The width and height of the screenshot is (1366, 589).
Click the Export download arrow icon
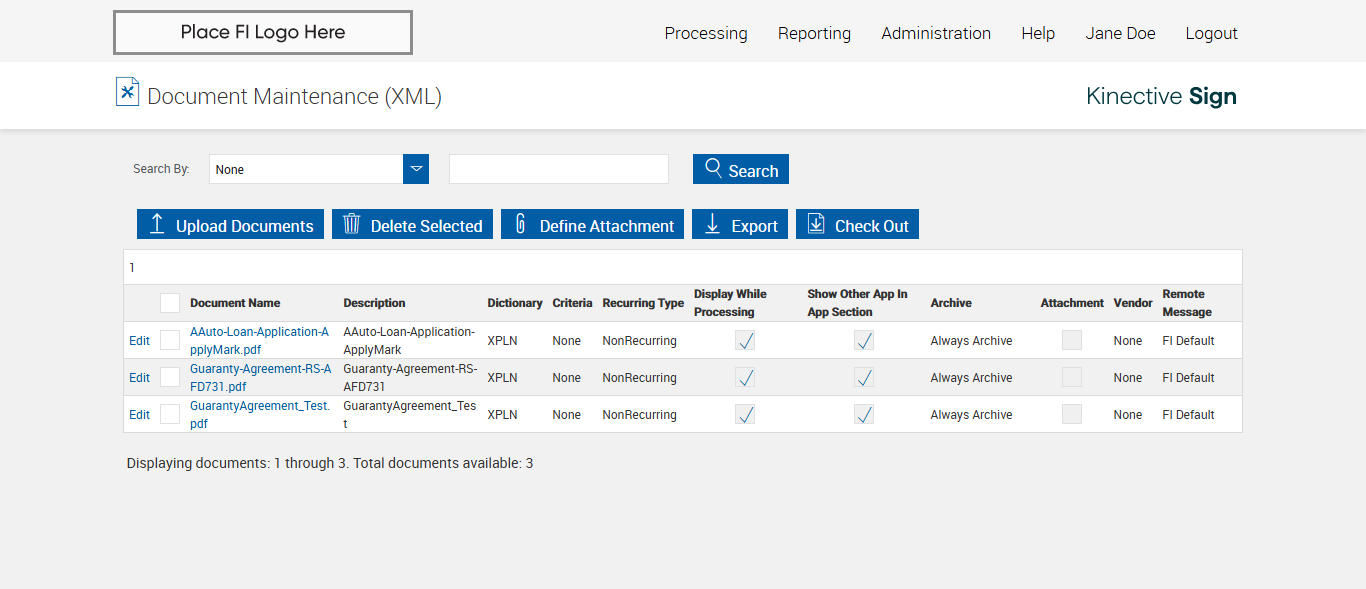[x=712, y=224]
